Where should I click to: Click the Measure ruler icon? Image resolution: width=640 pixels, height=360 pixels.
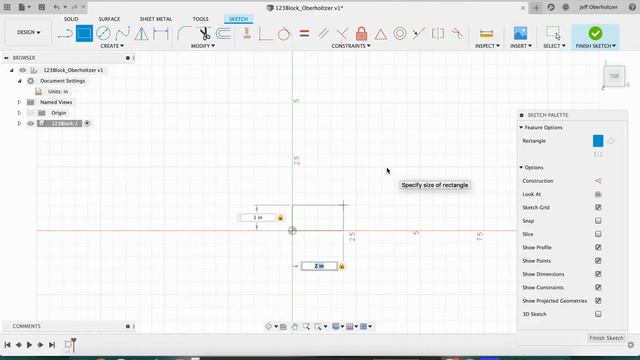coord(486,33)
